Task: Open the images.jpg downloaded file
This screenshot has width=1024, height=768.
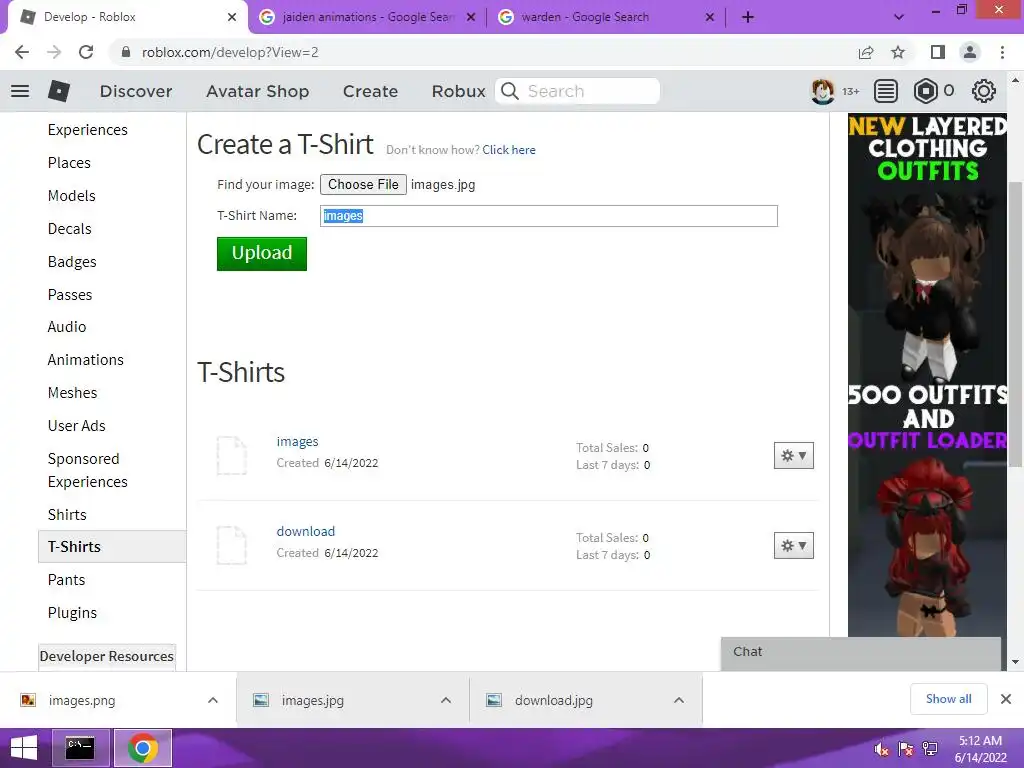Action: pyautogui.click(x=312, y=700)
